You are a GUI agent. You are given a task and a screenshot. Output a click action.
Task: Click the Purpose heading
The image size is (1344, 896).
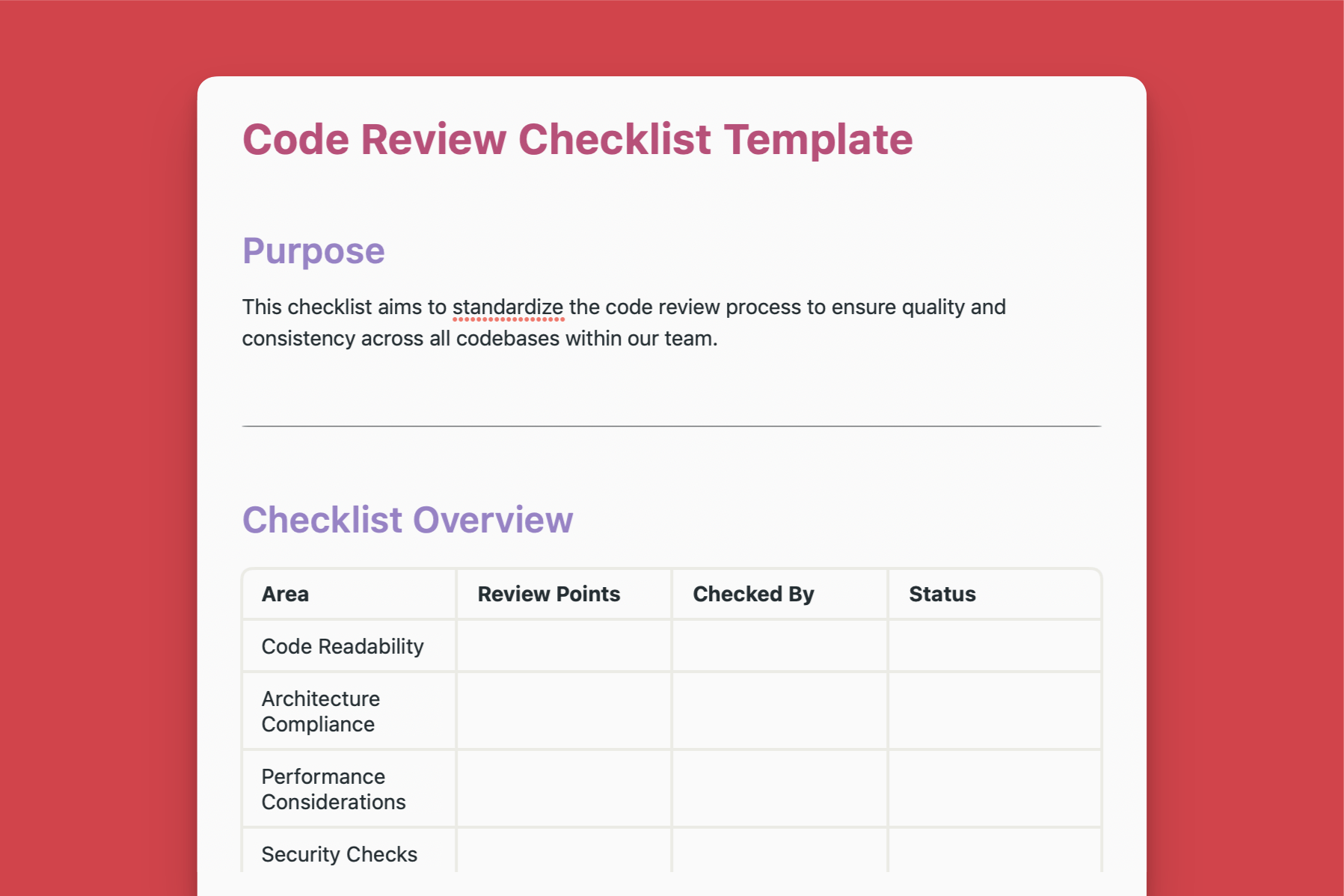click(313, 251)
